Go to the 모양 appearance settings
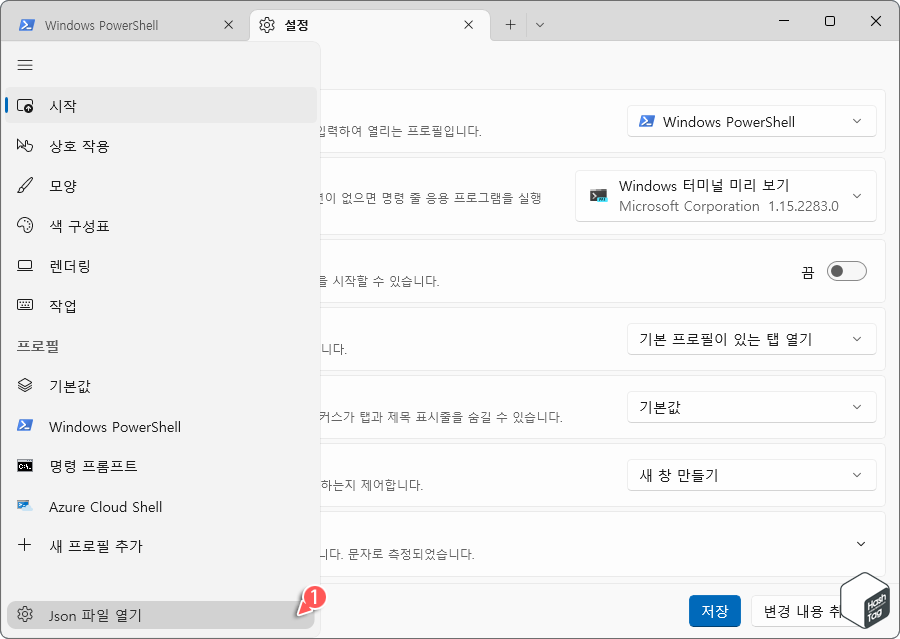 point(161,186)
